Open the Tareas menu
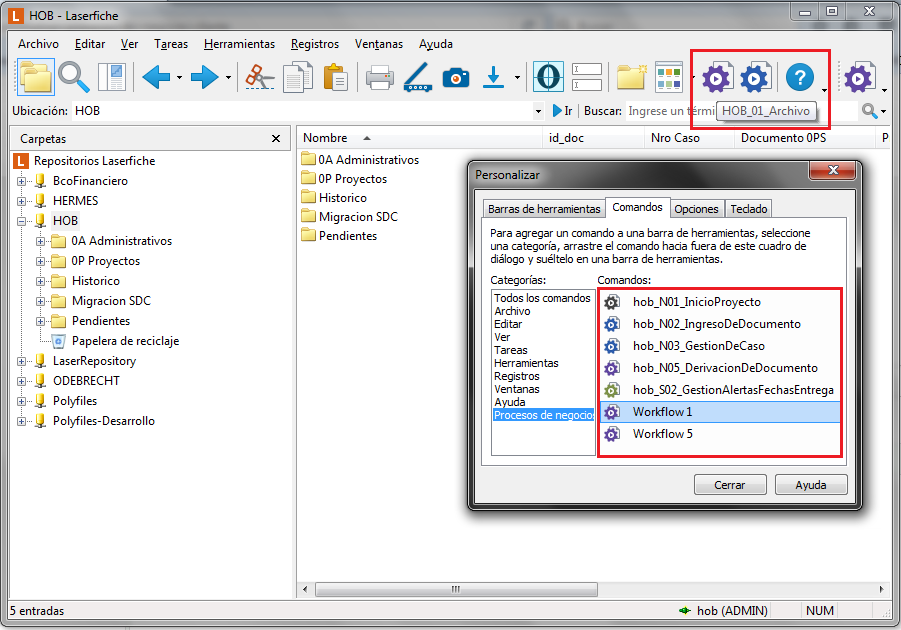The image size is (901, 630). (171, 44)
